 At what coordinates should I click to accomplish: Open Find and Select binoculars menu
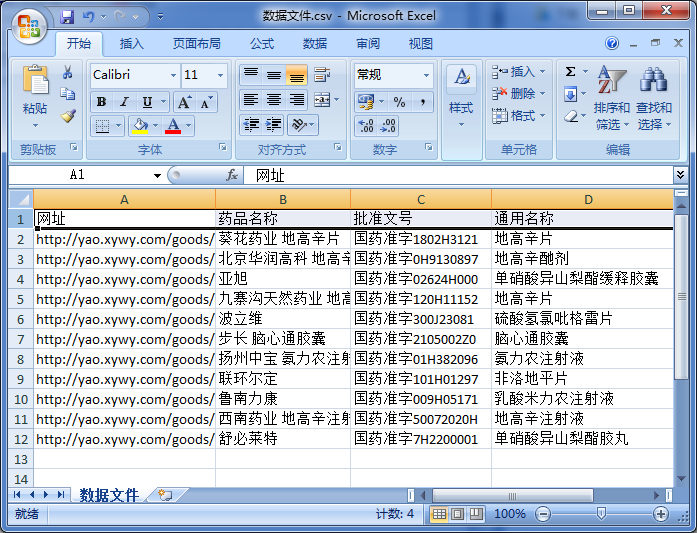(x=654, y=98)
